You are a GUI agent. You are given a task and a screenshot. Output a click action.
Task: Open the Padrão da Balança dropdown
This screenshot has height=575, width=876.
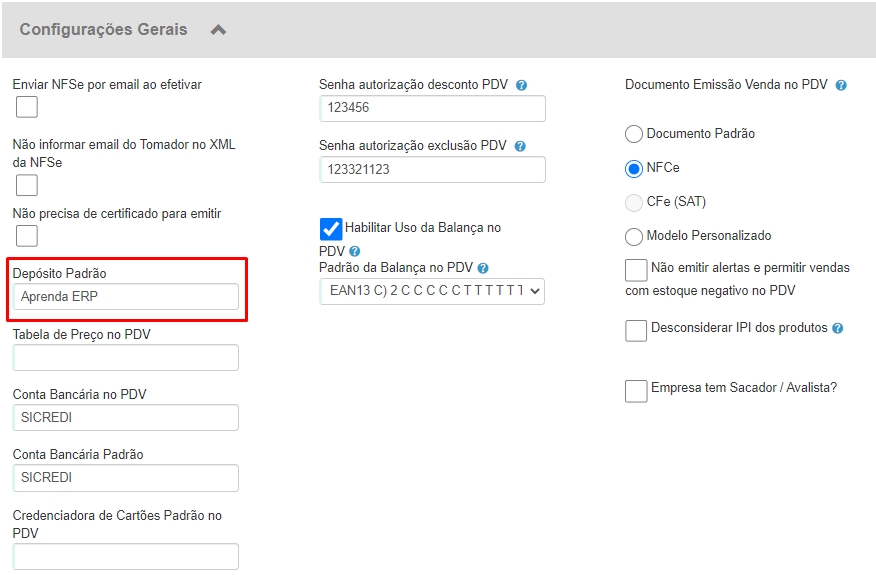[432, 291]
